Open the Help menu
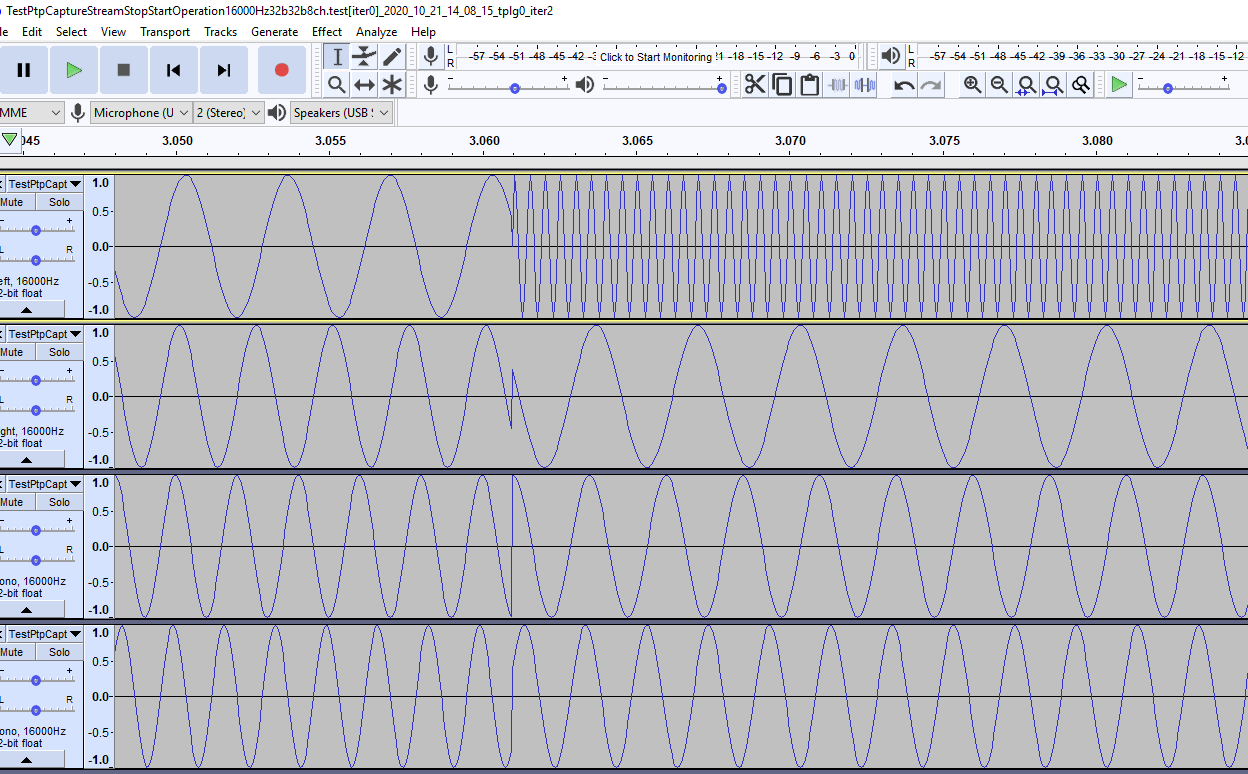The height and width of the screenshot is (774, 1248). point(423,32)
